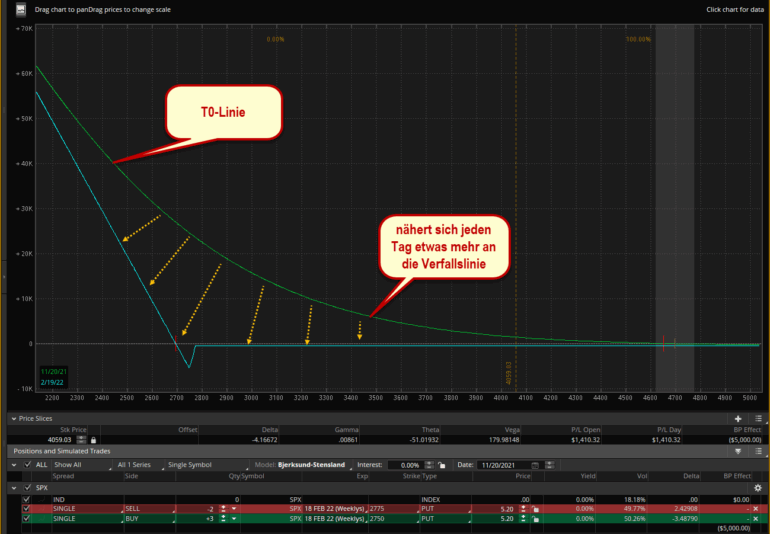Collapse the Price Slices section

(x=12, y=418)
